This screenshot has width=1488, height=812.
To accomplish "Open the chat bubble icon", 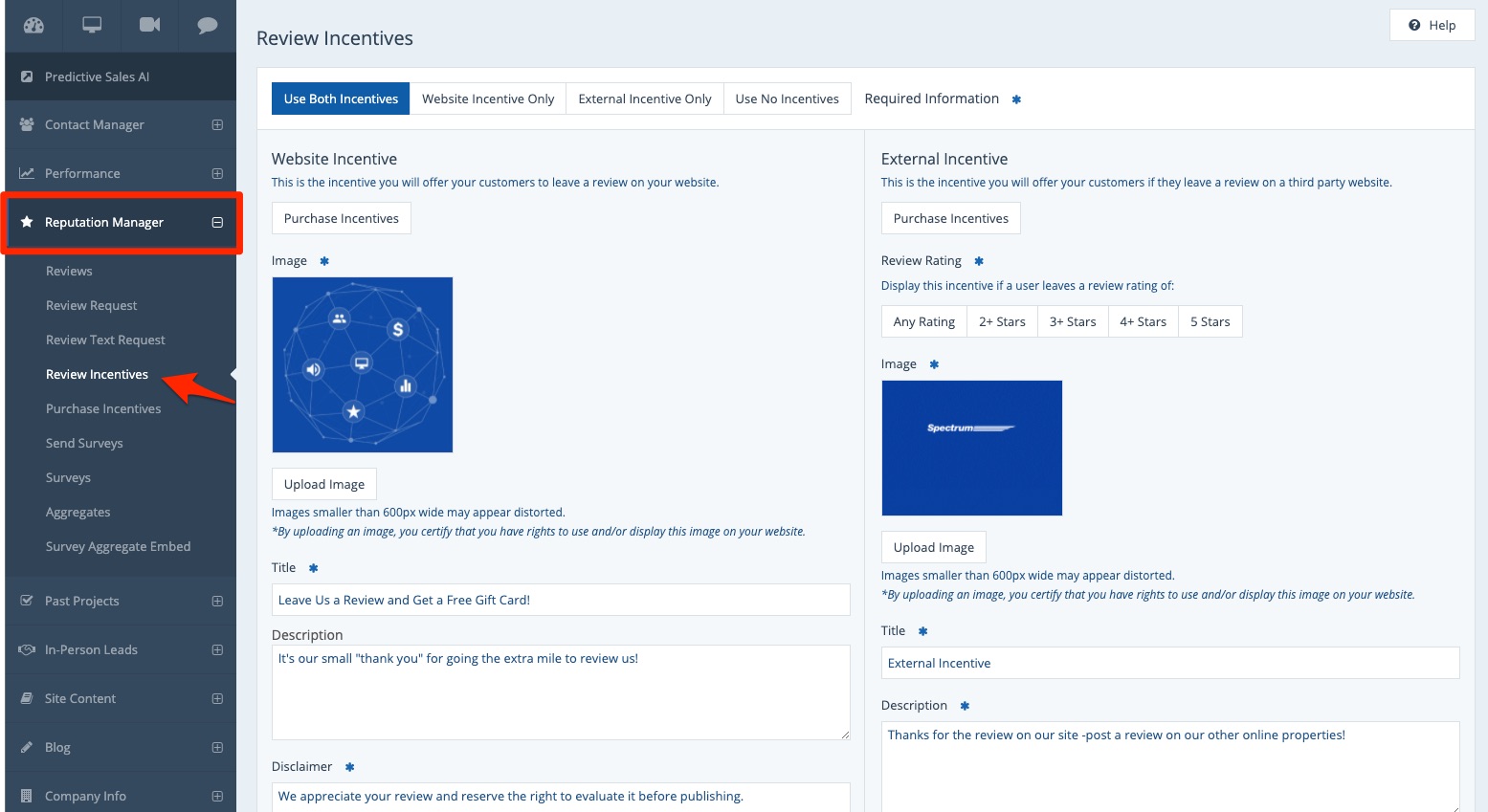I will (x=207, y=26).
